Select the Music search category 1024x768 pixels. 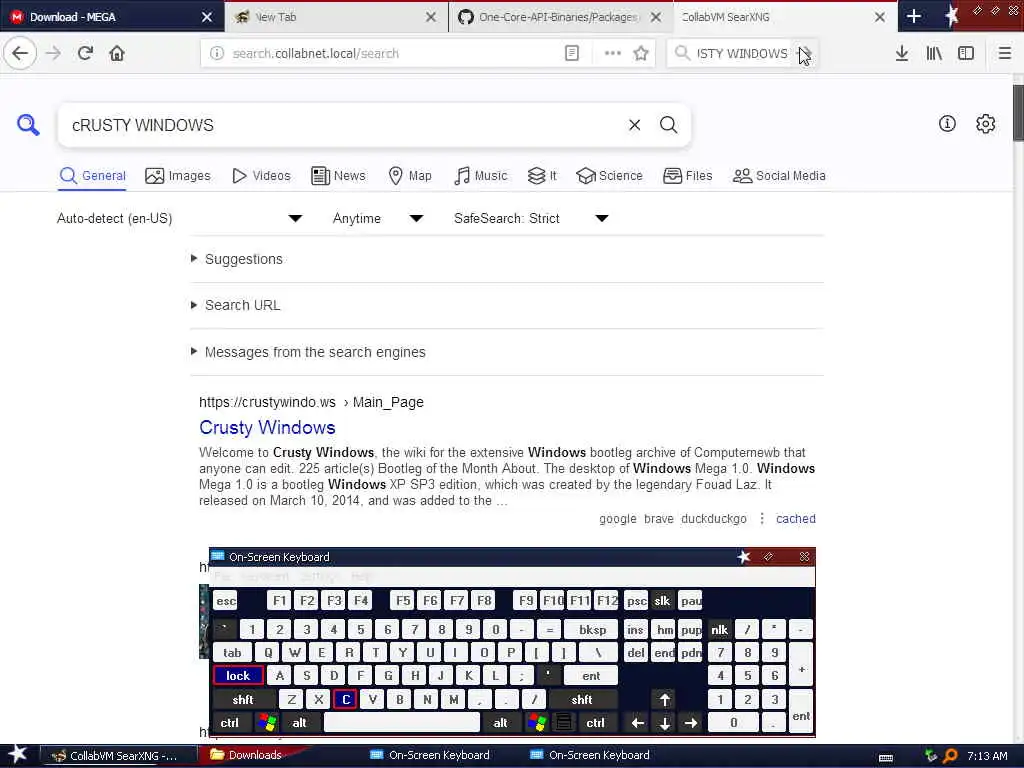coord(481,176)
